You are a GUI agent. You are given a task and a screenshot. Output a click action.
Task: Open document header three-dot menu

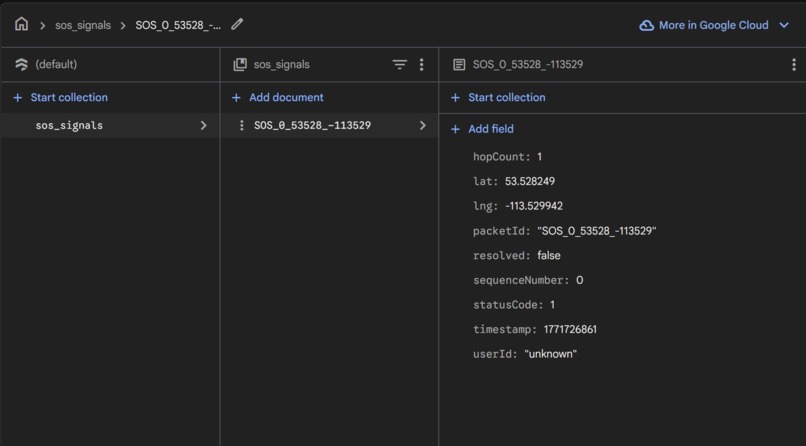point(794,64)
